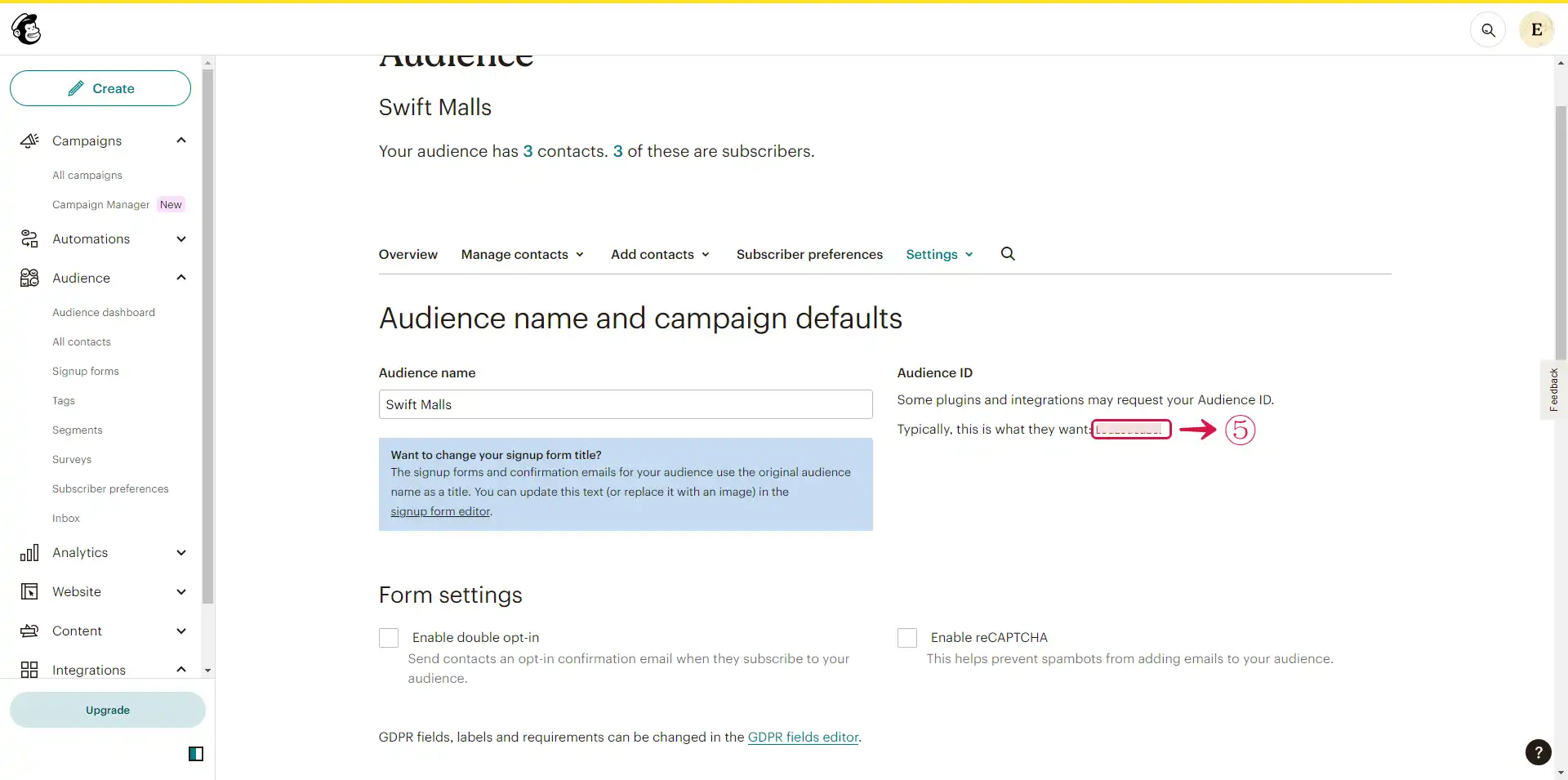Collapse the Integrations section chevron

(x=181, y=670)
